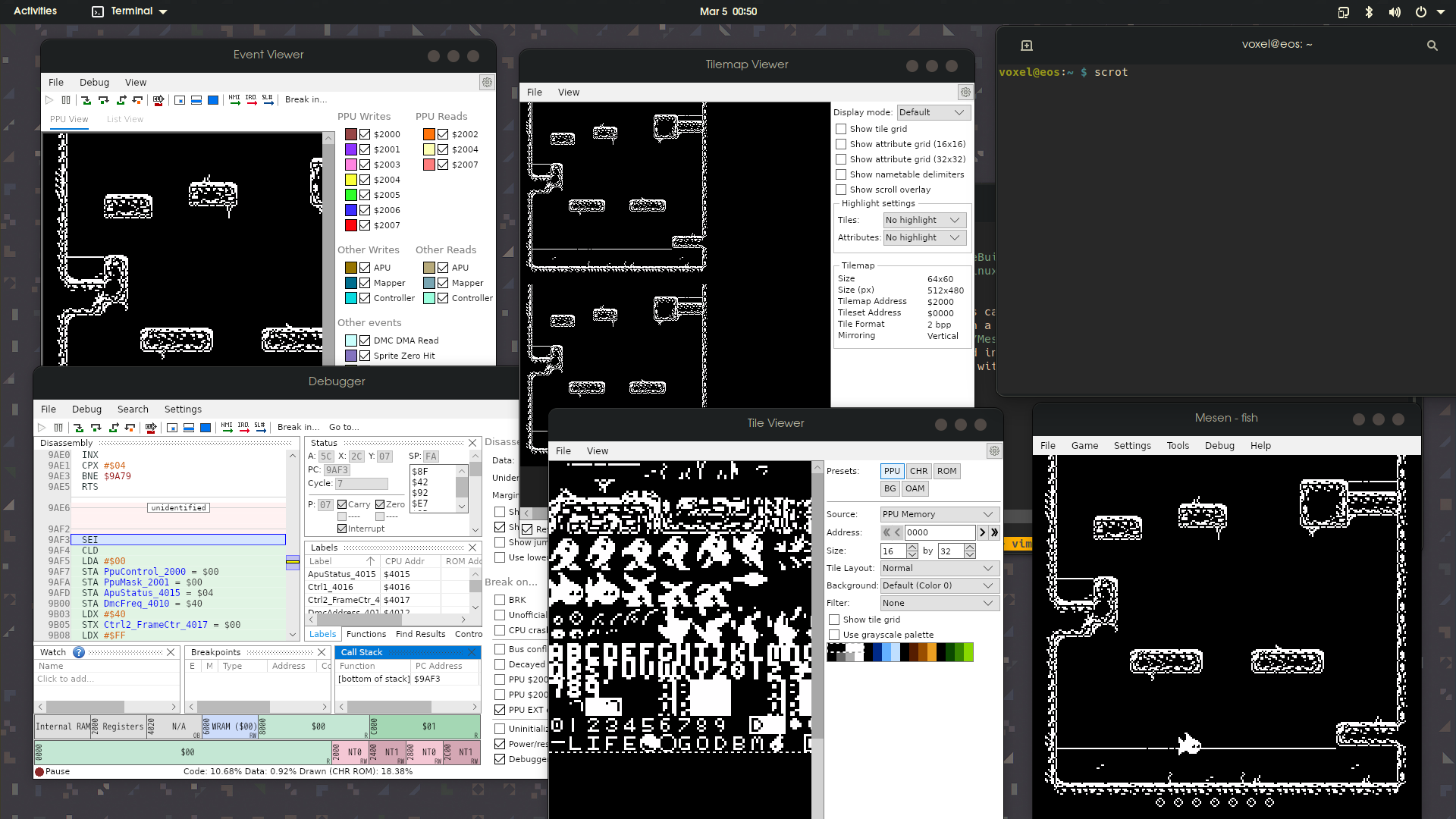The height and width of the screenshot is (819, 1456).
Task: Enable Show nametable delimiters
Action: [841, 174]
